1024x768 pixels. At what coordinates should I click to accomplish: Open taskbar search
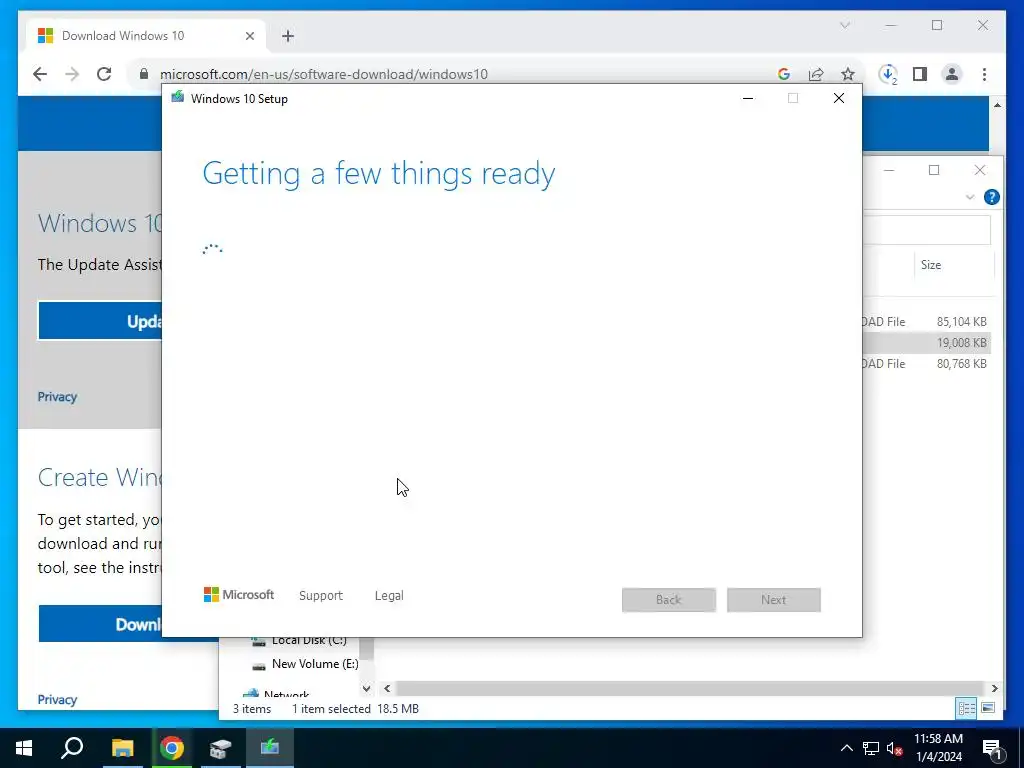[72, 748]
